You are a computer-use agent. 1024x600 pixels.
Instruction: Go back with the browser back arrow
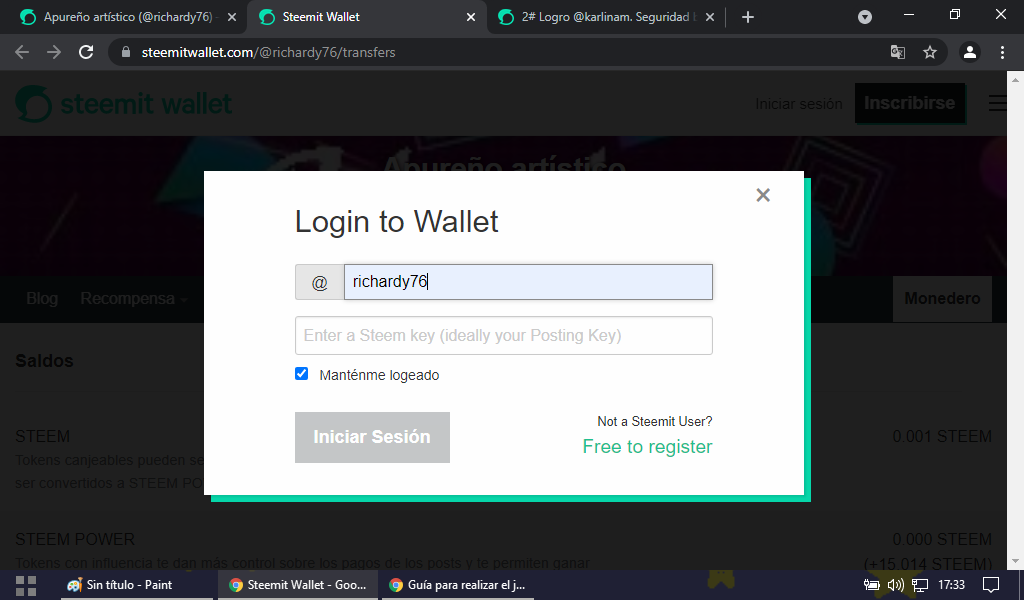[x=22, y=52]
